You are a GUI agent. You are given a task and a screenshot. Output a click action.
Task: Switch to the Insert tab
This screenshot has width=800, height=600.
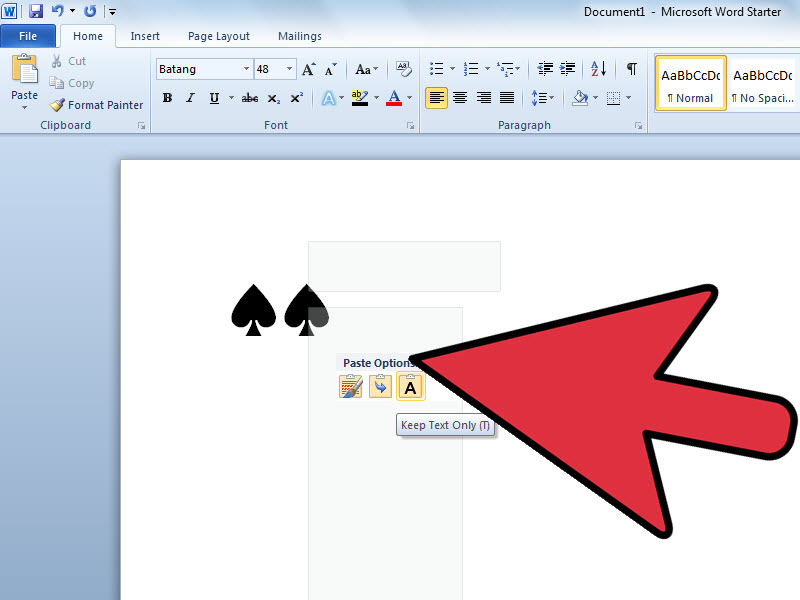pos(145,36)
